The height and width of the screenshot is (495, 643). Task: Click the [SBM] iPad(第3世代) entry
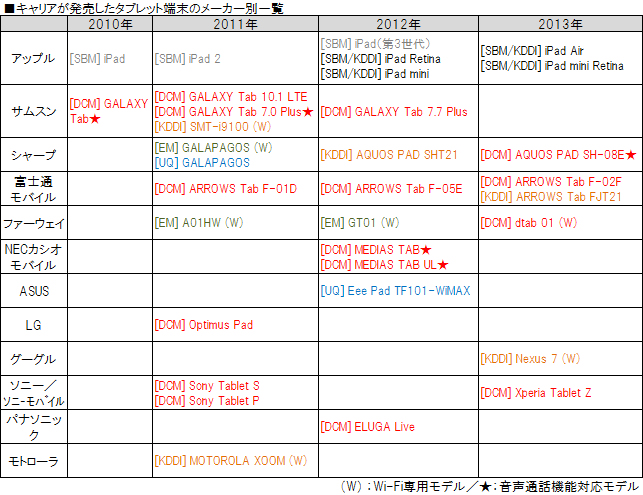click(375, 43)
